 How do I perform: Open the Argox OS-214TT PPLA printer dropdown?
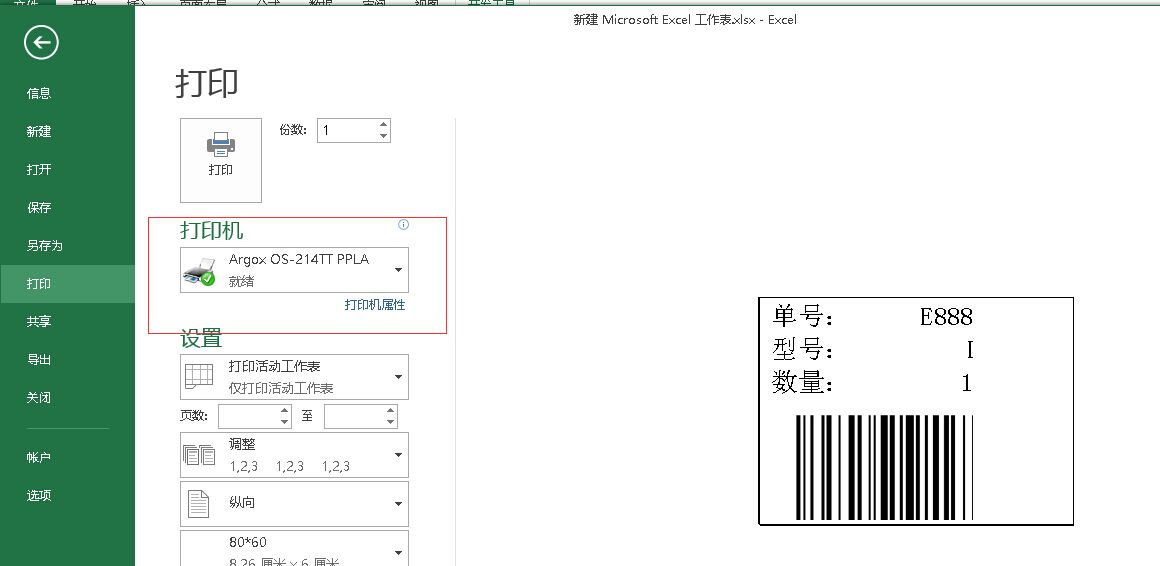(x=294, y=270)
